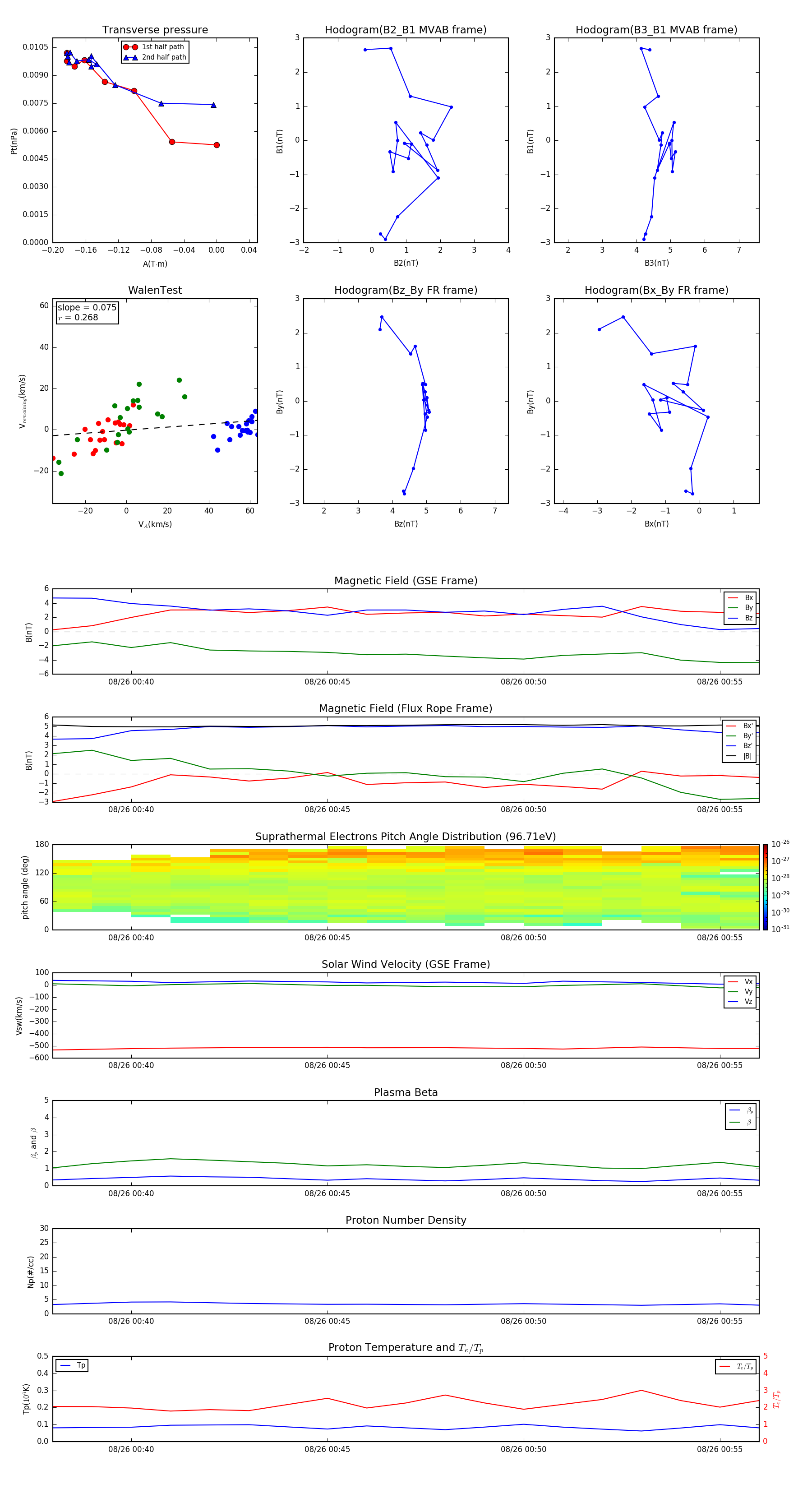Image resolution: width=812 pixels, height=1489 pixels.
Task: Click 'Vsw(km/s)' axis label
Action: pyautogui.click(x=19, y=1016)
